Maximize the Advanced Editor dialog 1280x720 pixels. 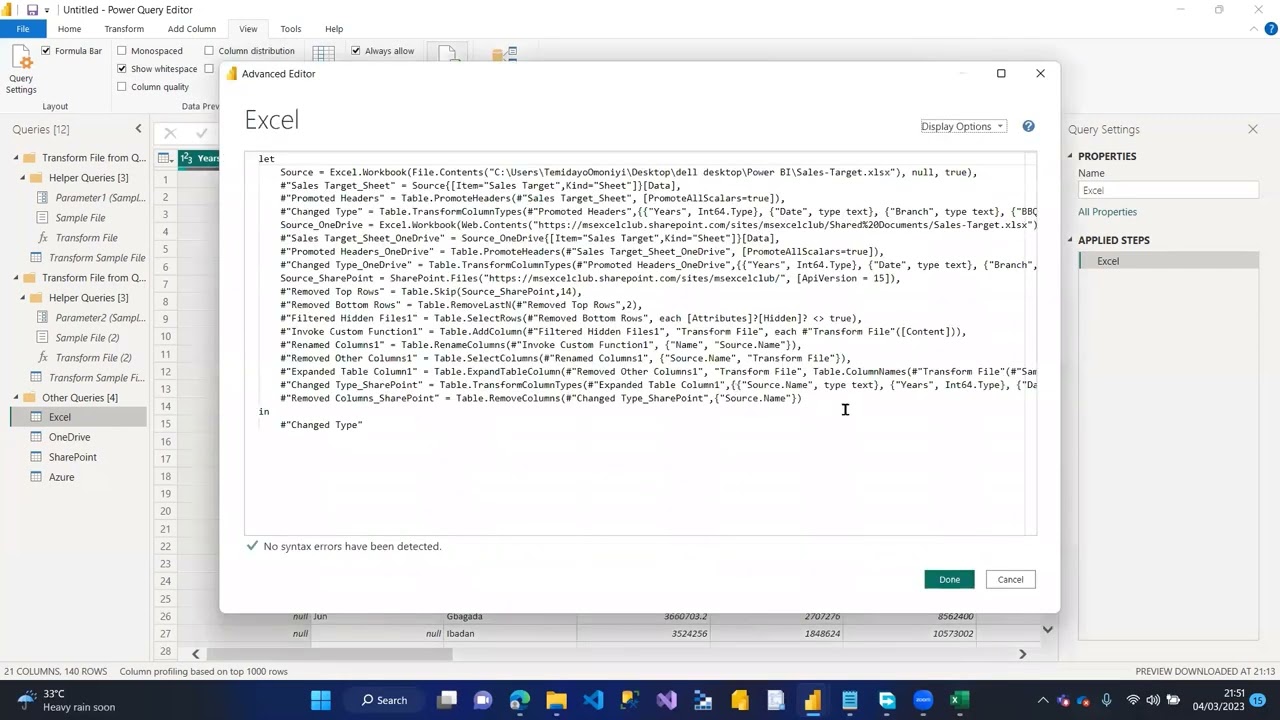1001,73
